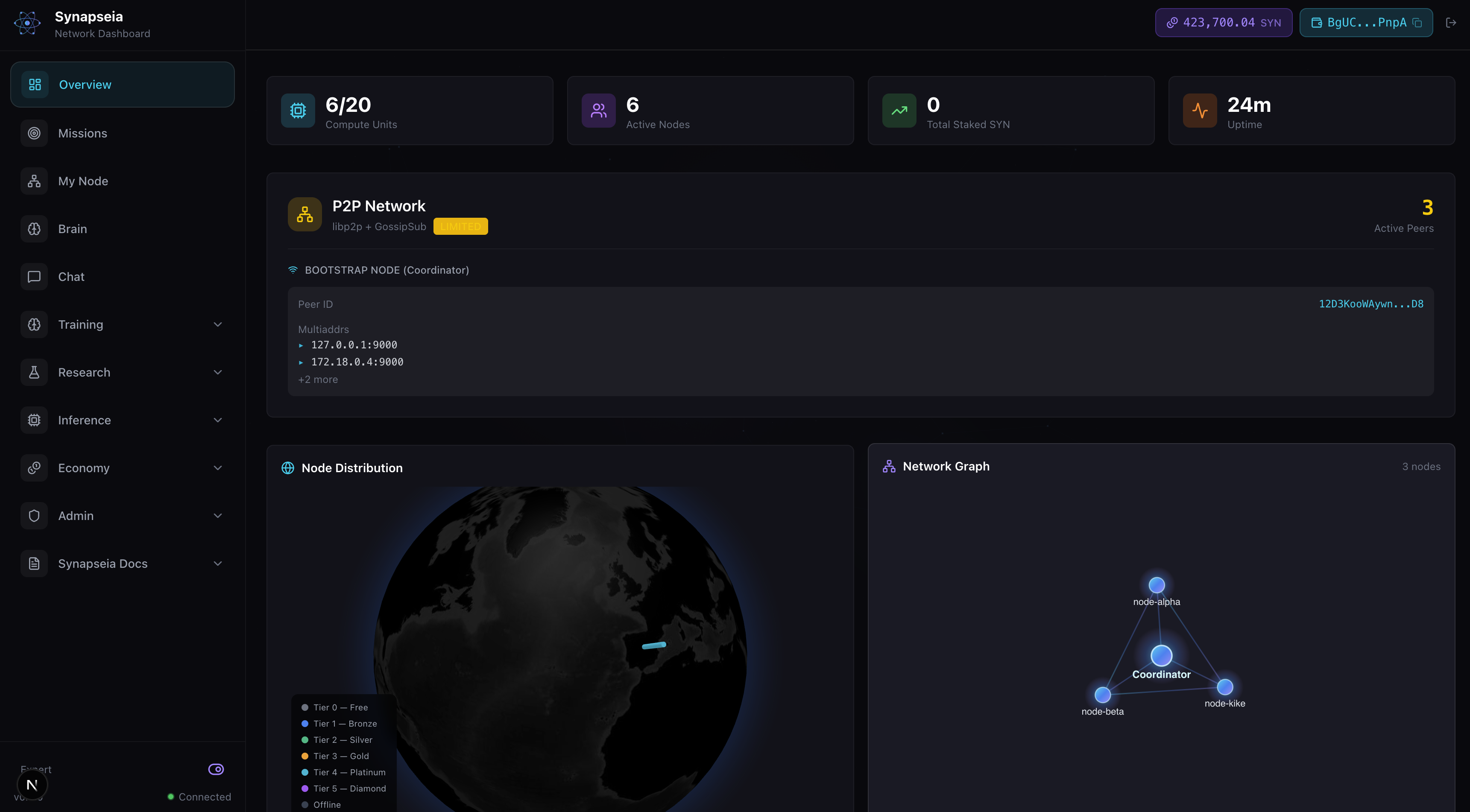1470x812 pixels.
Task: Expand the Training submenu chevron
Action: coord(217,325)
